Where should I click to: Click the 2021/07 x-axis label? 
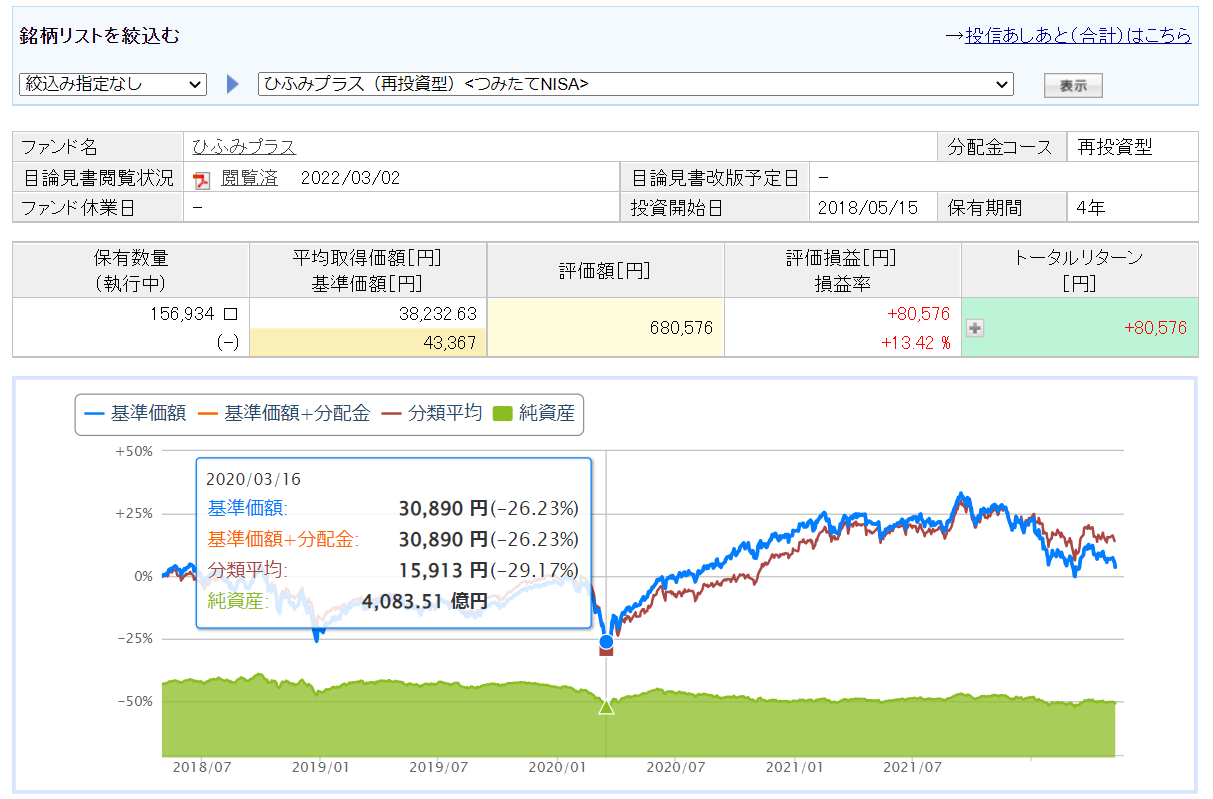913,768
